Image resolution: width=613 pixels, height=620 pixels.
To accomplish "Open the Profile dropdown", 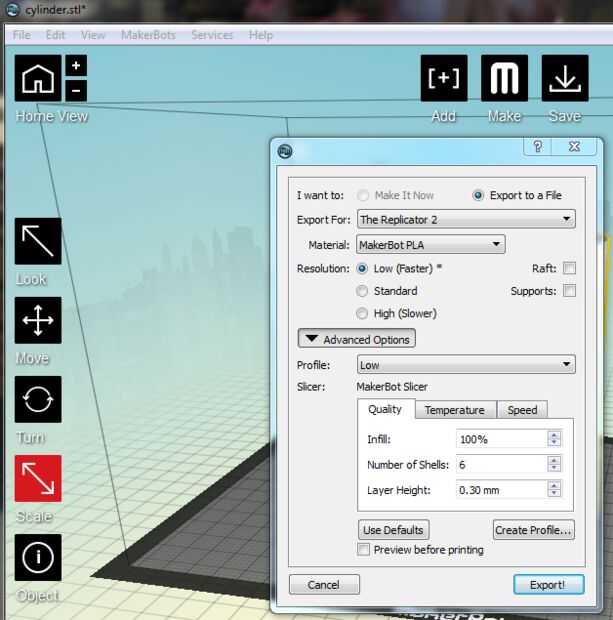I will [x=466, y=364].
